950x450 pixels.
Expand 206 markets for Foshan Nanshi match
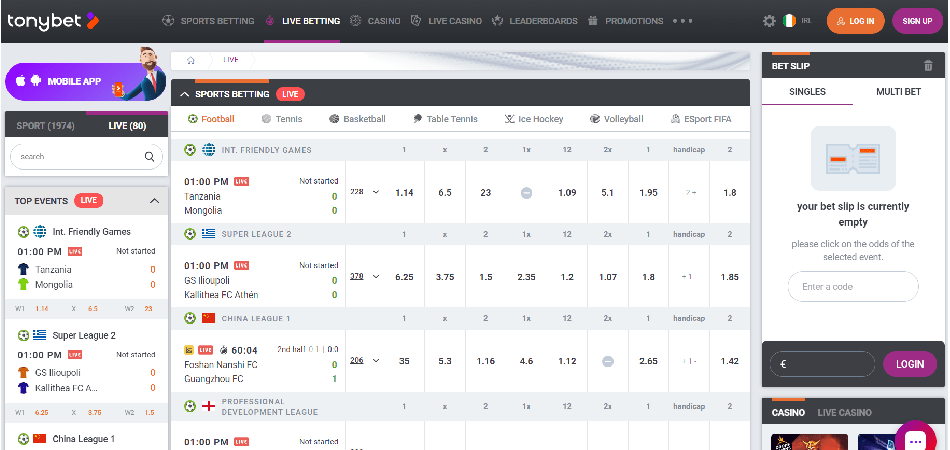coord(365,360)
